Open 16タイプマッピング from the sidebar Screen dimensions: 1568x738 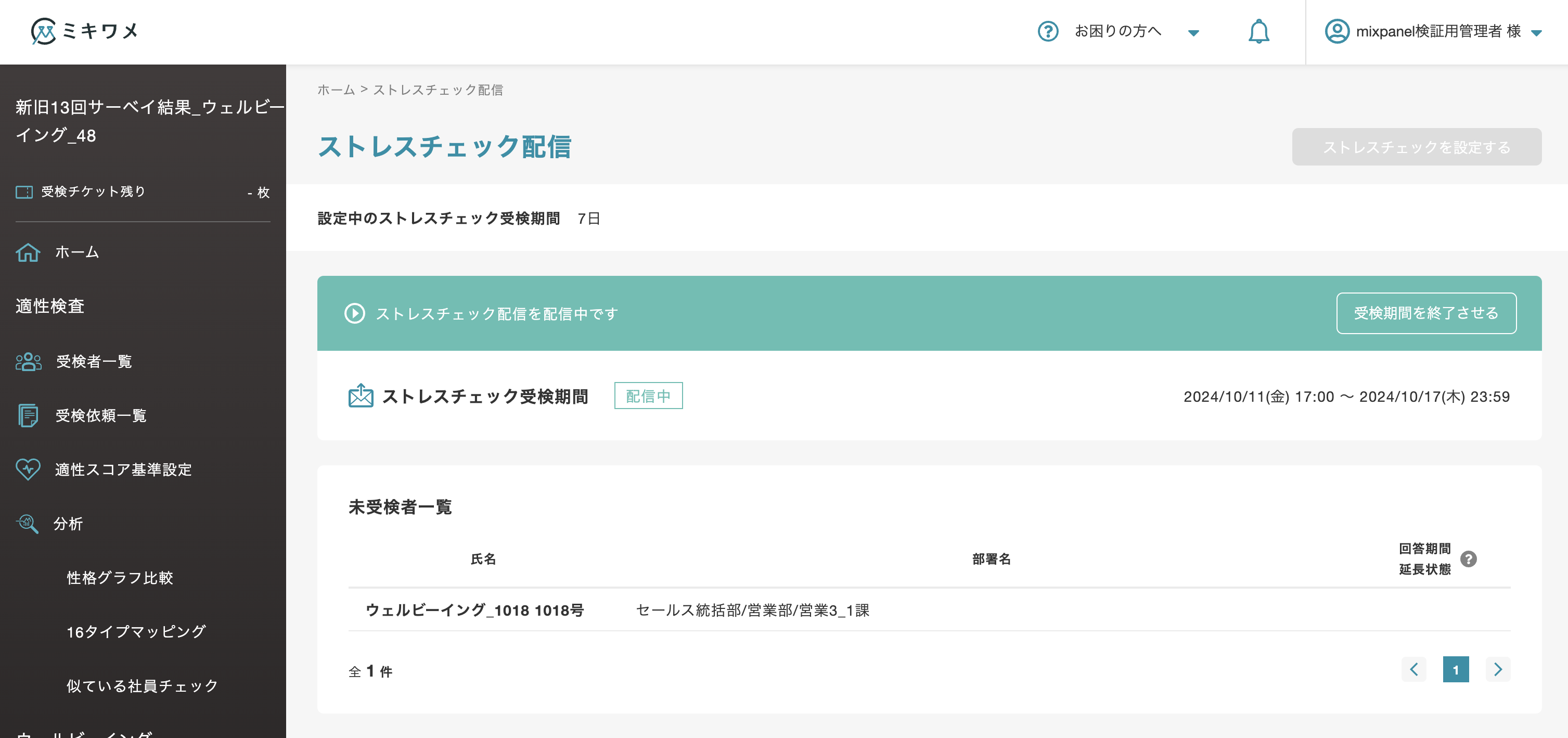click(x=136, y=632)
